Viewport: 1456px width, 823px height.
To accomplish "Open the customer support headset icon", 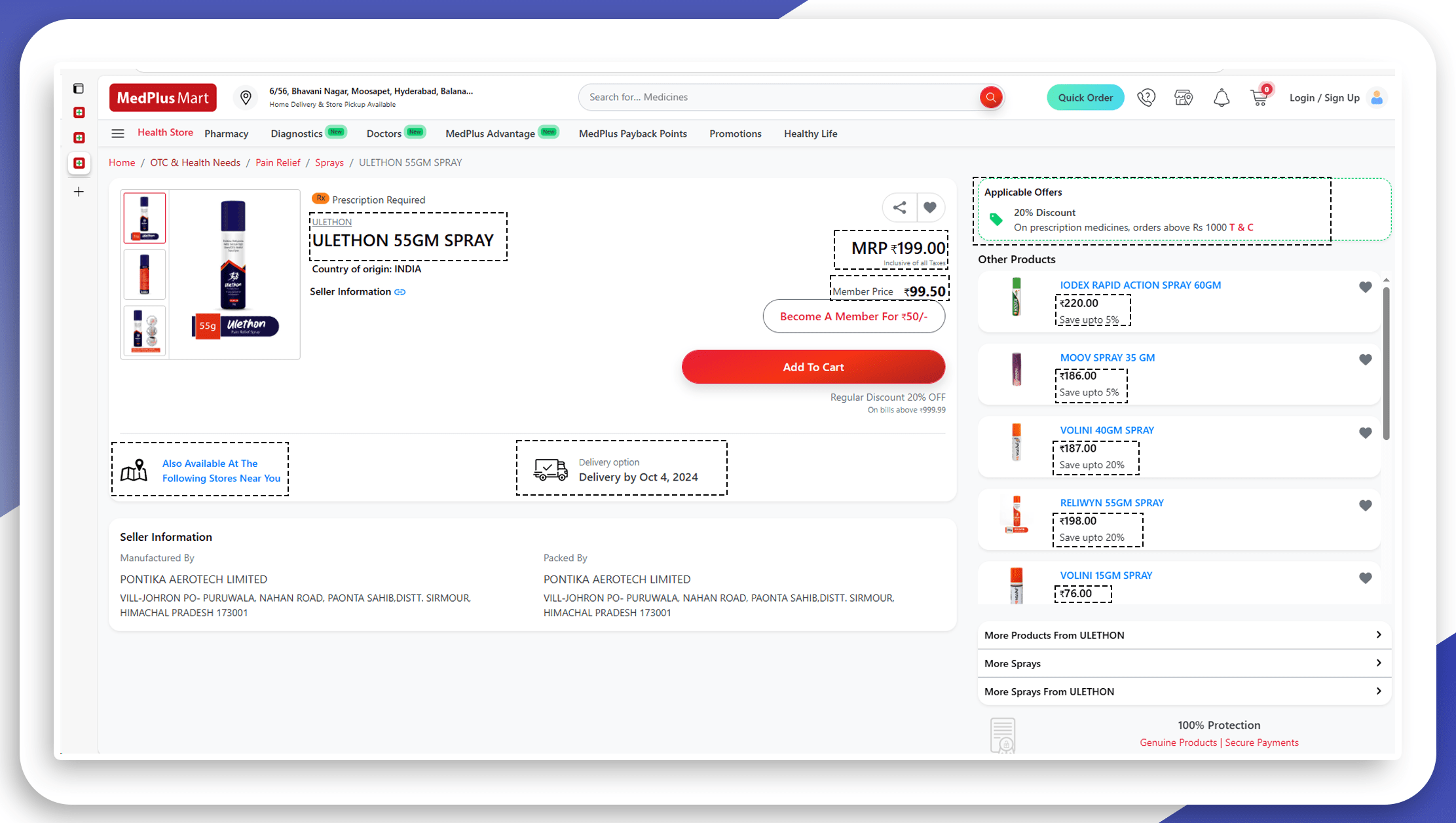I will point(1146,98).
